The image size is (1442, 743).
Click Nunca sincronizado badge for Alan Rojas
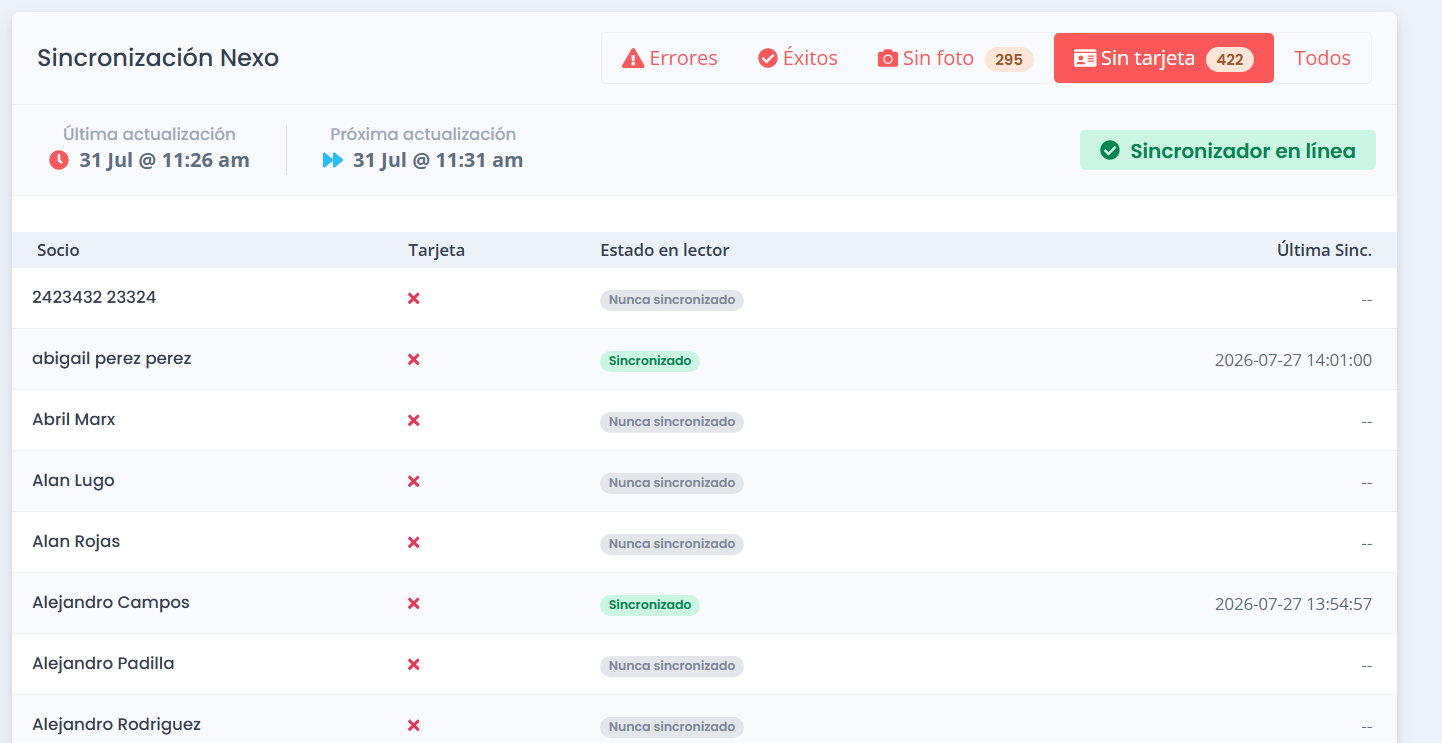(x=672, y=544)
